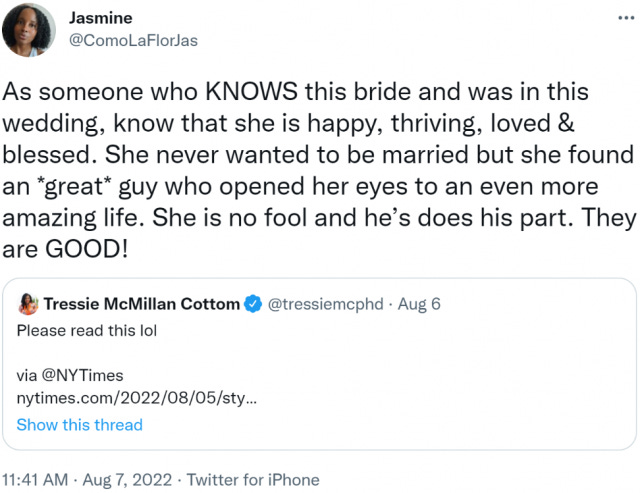Open the three-dot more options menu
Image resolution: width=640 pixels, height=493 pixels.
626,18
